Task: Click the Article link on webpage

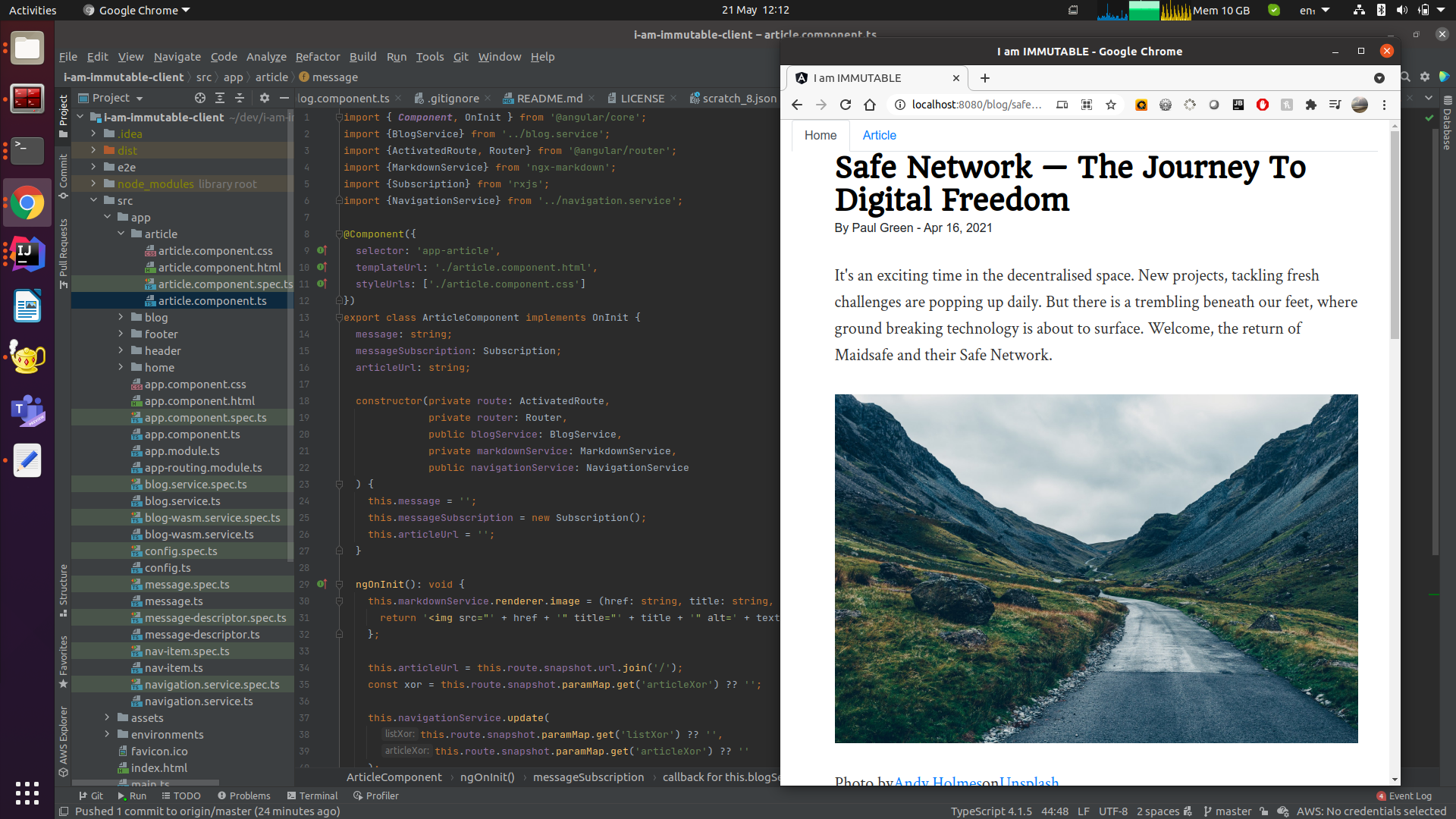Action: (879, 135)
